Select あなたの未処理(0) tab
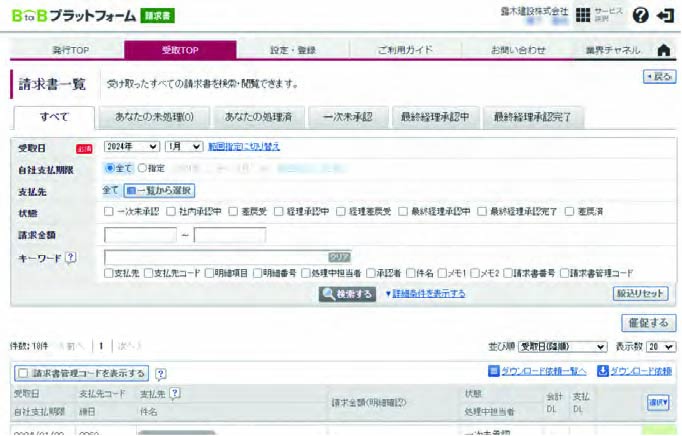The height and width of the screenshot is (436, 682). tap(154, 117)
